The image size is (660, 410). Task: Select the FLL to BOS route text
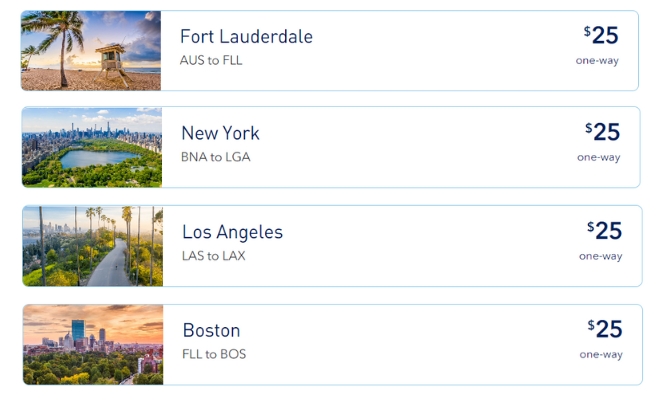[x=214, y=354]
